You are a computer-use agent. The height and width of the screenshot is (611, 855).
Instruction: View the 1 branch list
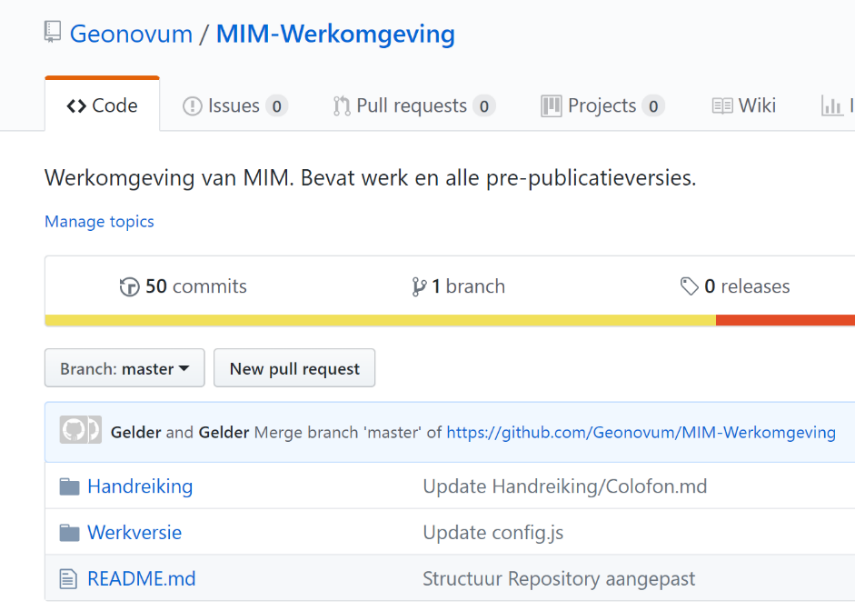(x=458, y=286)
